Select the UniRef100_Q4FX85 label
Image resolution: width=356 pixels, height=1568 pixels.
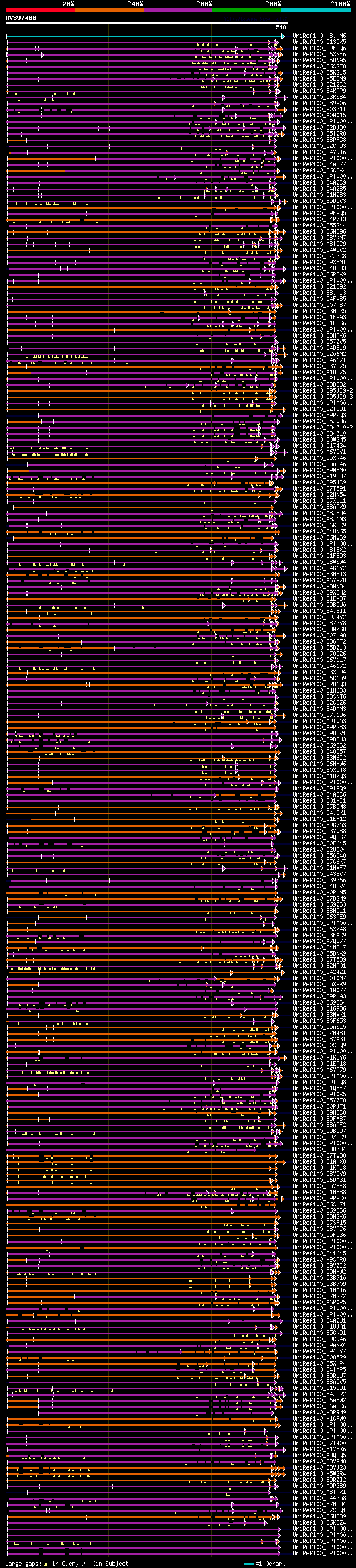(319, 299)
